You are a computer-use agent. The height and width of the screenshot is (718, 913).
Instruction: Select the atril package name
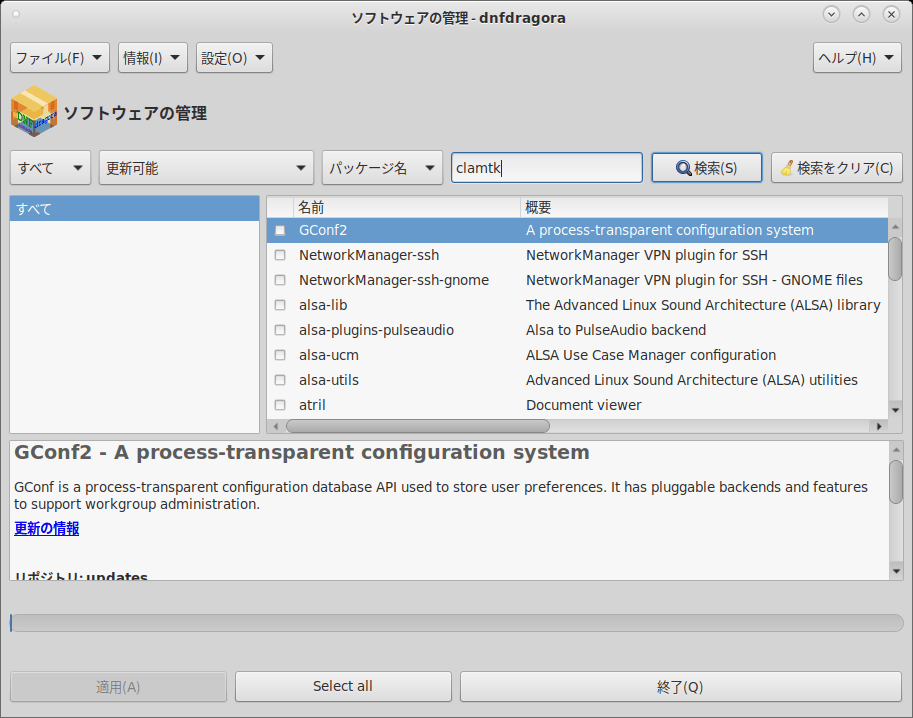pos(312,405)
